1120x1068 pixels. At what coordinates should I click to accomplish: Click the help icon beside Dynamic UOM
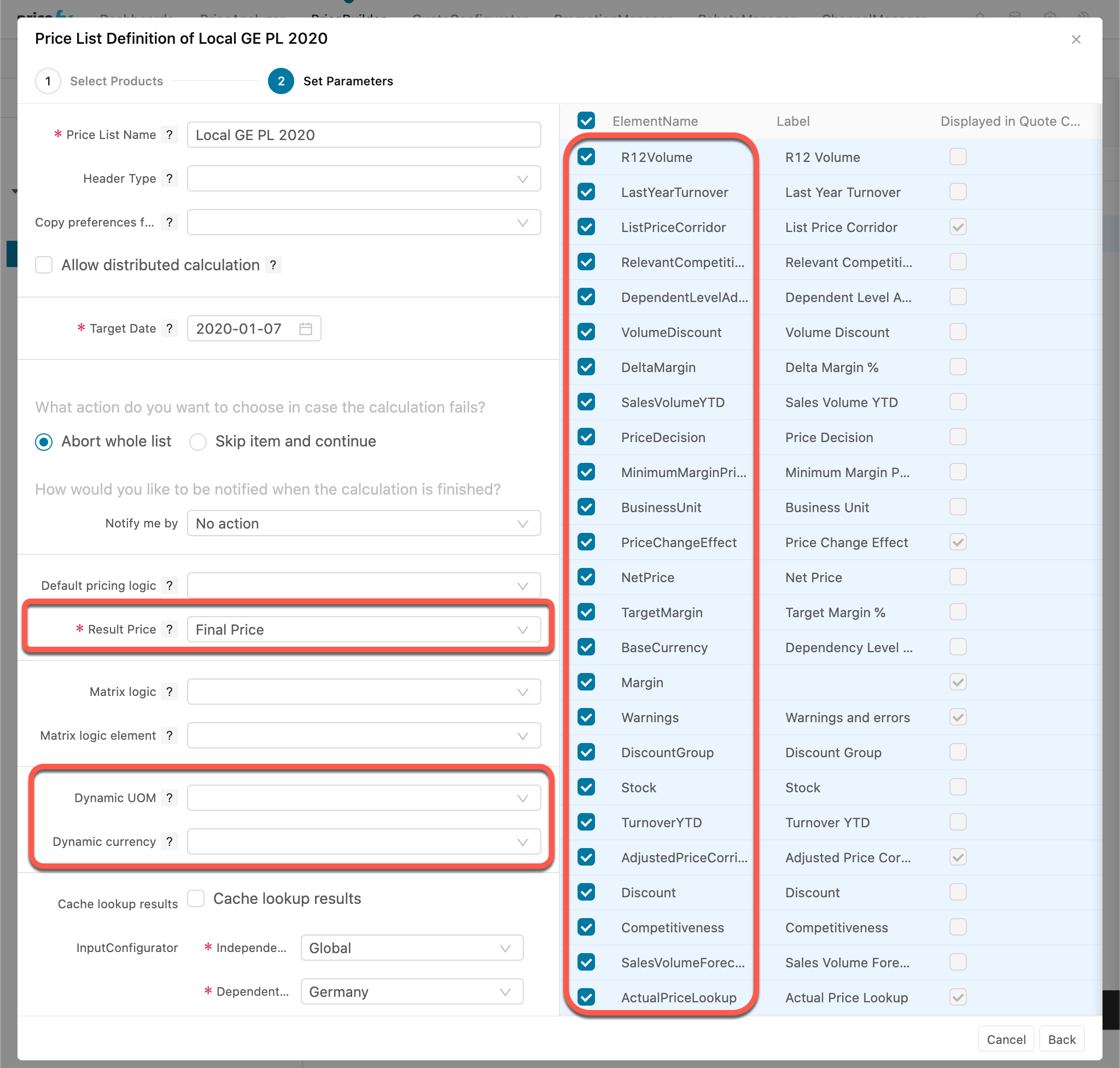170,798
